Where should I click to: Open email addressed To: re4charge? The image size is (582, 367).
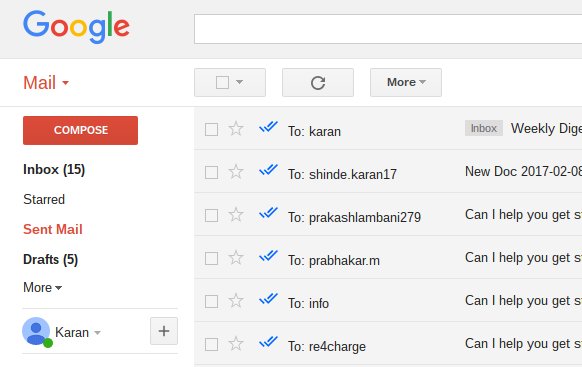(327, 347)
